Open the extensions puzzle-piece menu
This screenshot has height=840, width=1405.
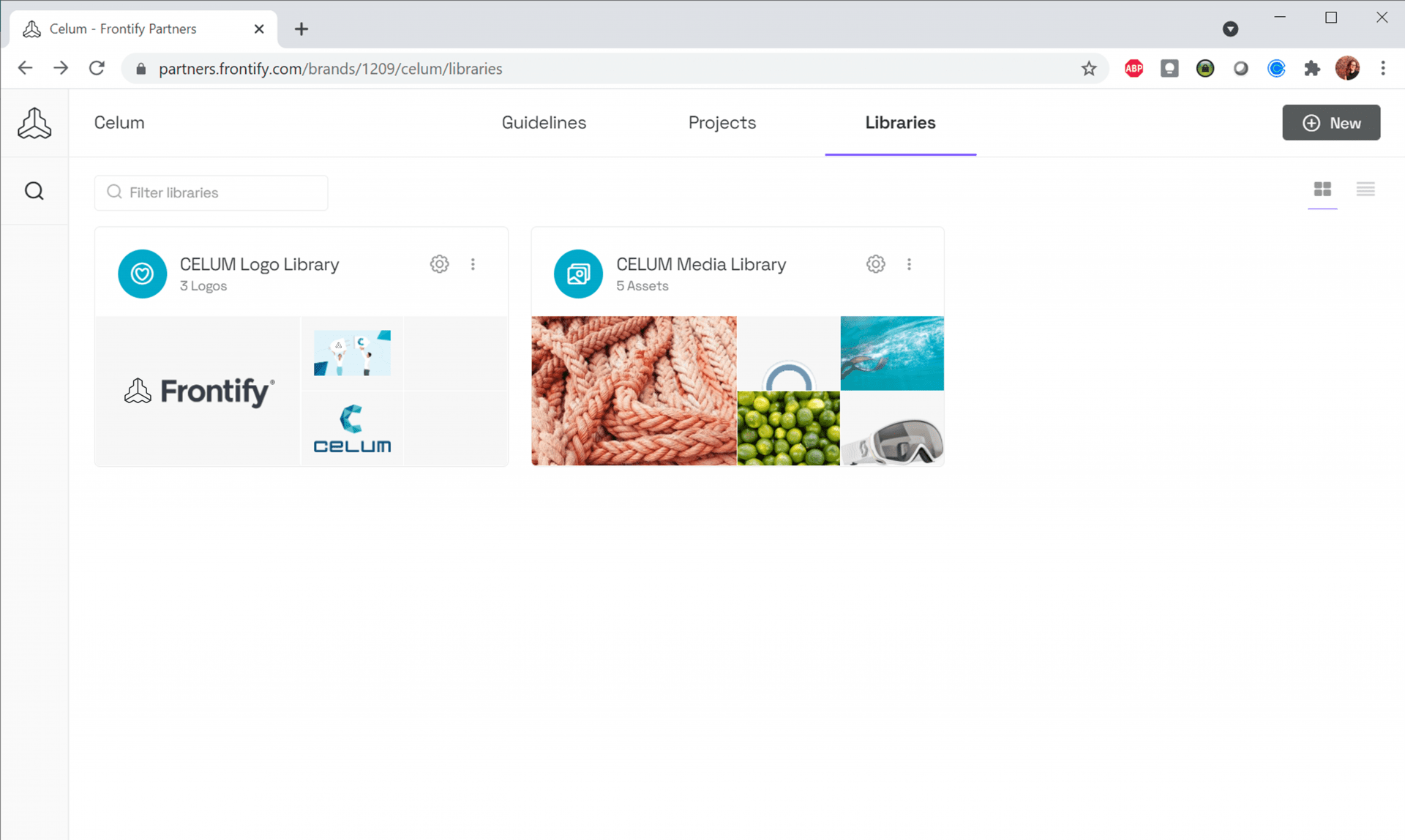click(x=1312, y=68)
